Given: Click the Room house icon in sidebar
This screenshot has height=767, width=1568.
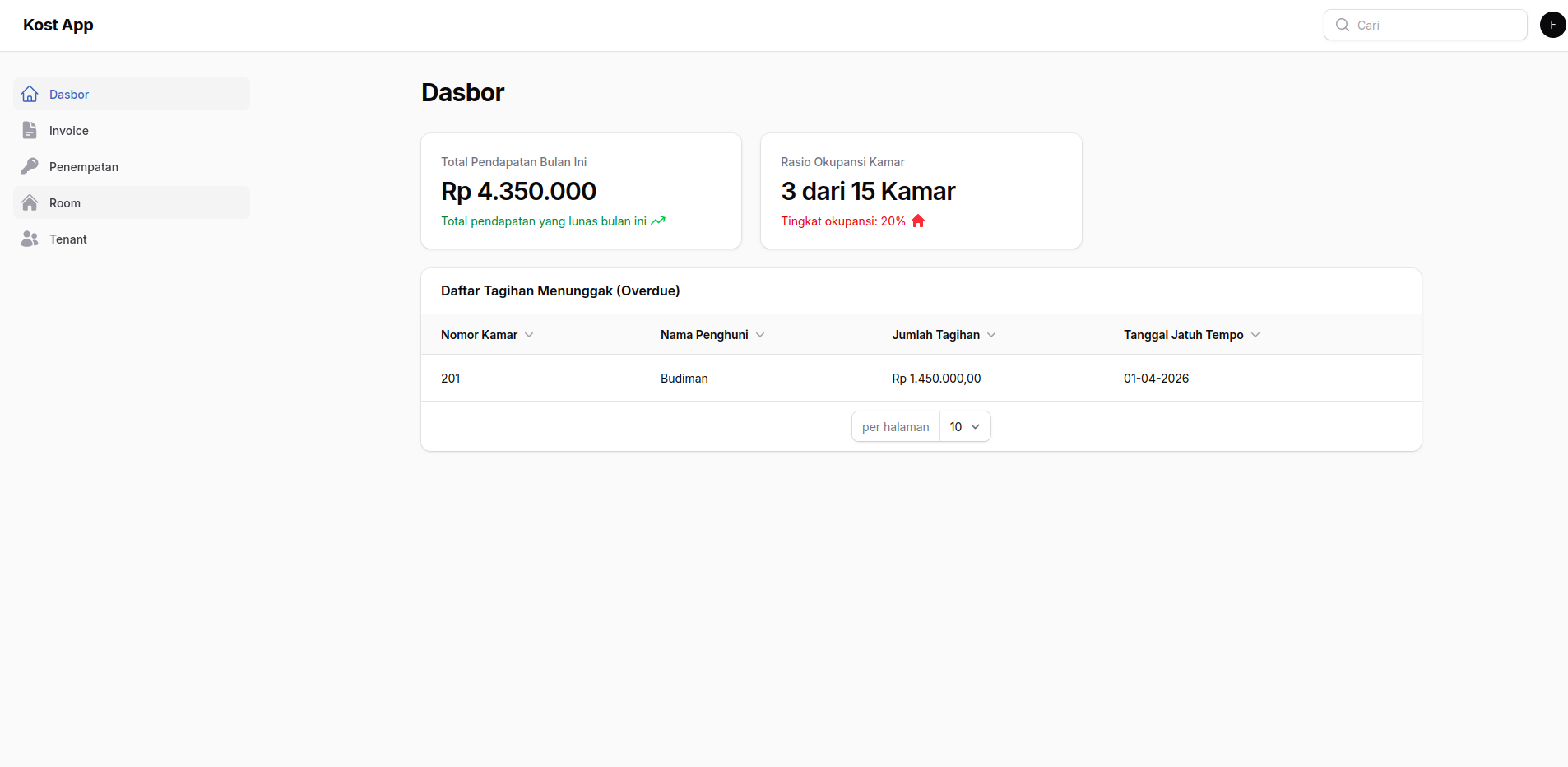Looking at the screenshot, I should [x=30, y=202].
